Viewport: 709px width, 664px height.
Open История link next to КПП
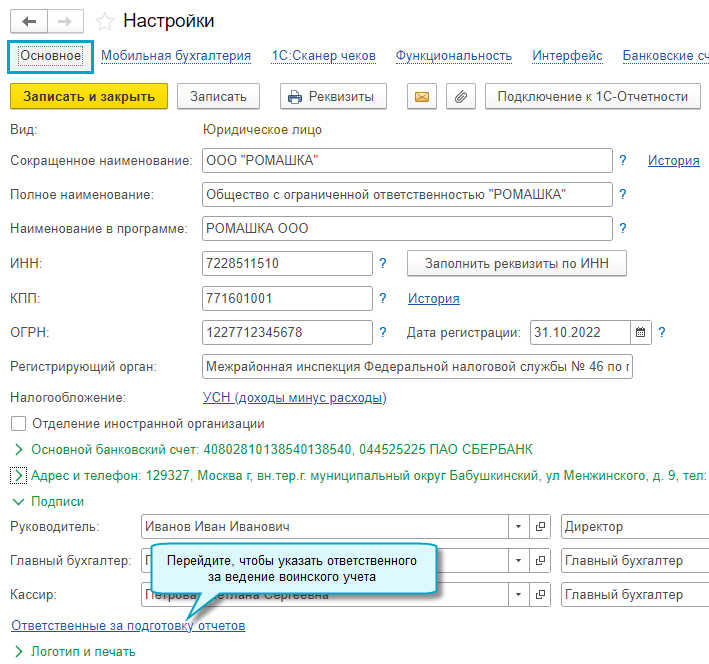pos(434,298)
